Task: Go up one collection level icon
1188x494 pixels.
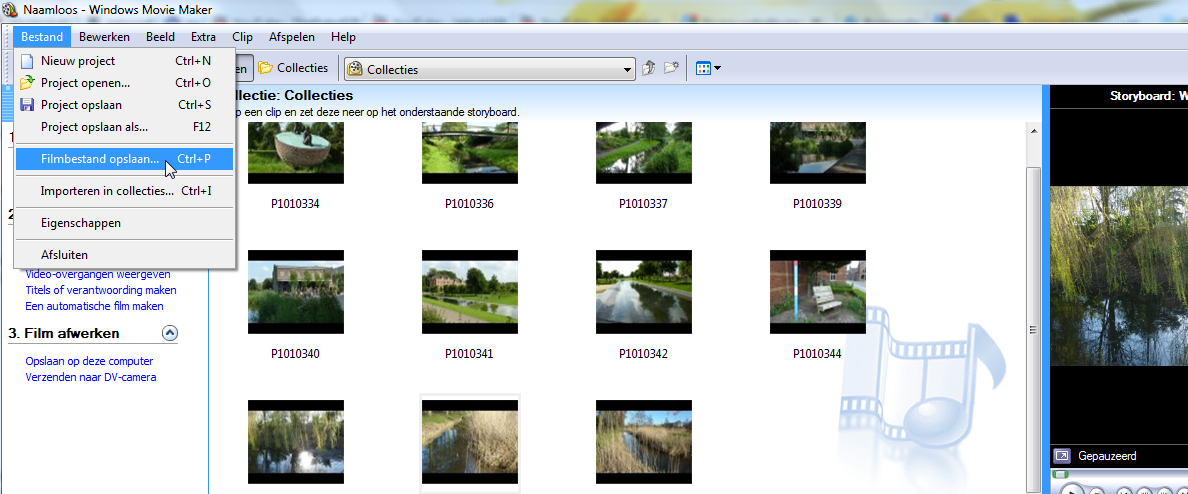Action: [x=649, y=69]
